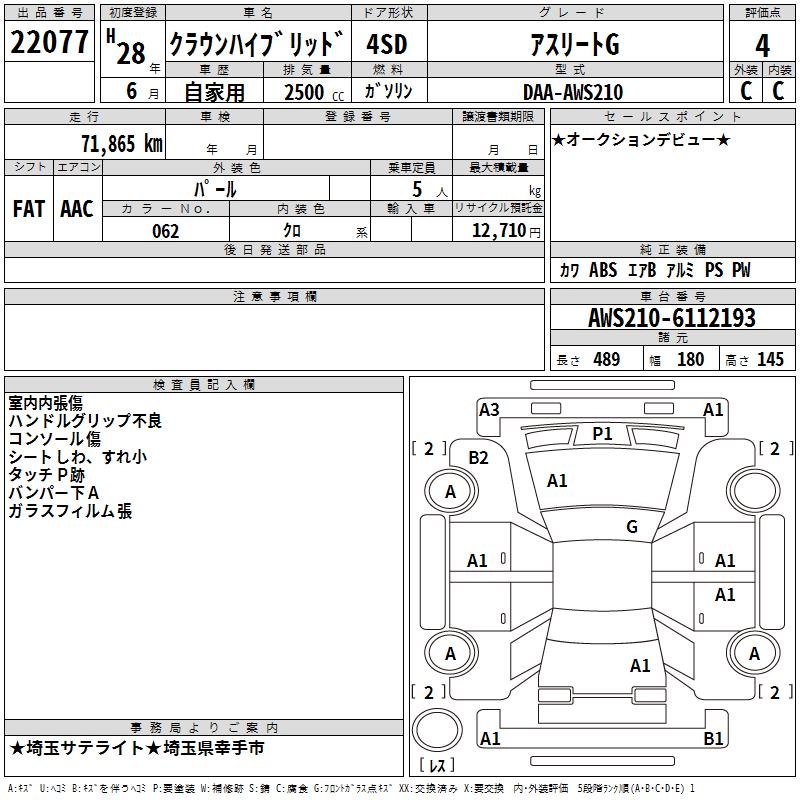Click the chassis number AWS210-6112193
Screen dimensions: 800x800
pos(671,318)
